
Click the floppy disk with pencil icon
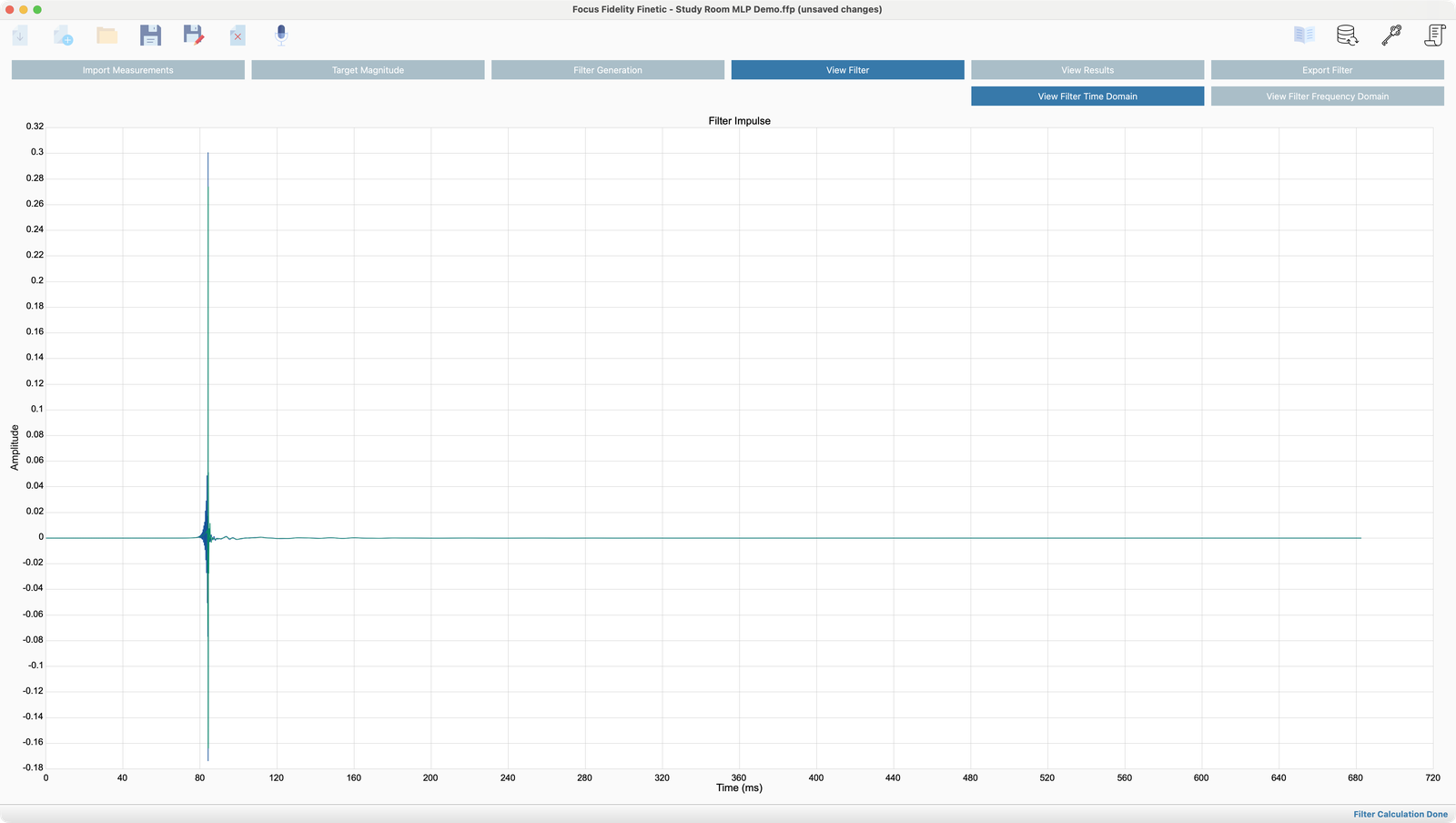[194, 36]
